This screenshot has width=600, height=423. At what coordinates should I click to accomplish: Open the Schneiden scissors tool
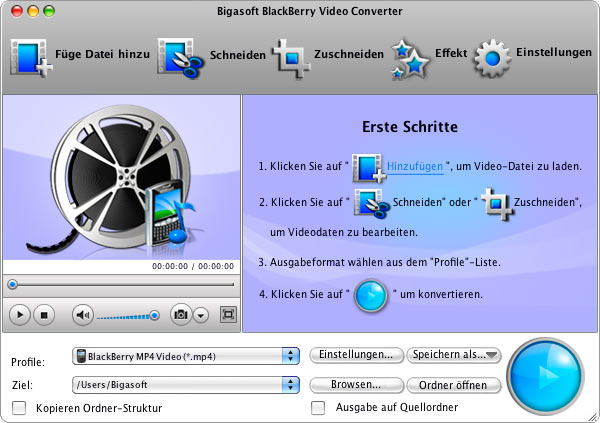[x=180, y=58]
